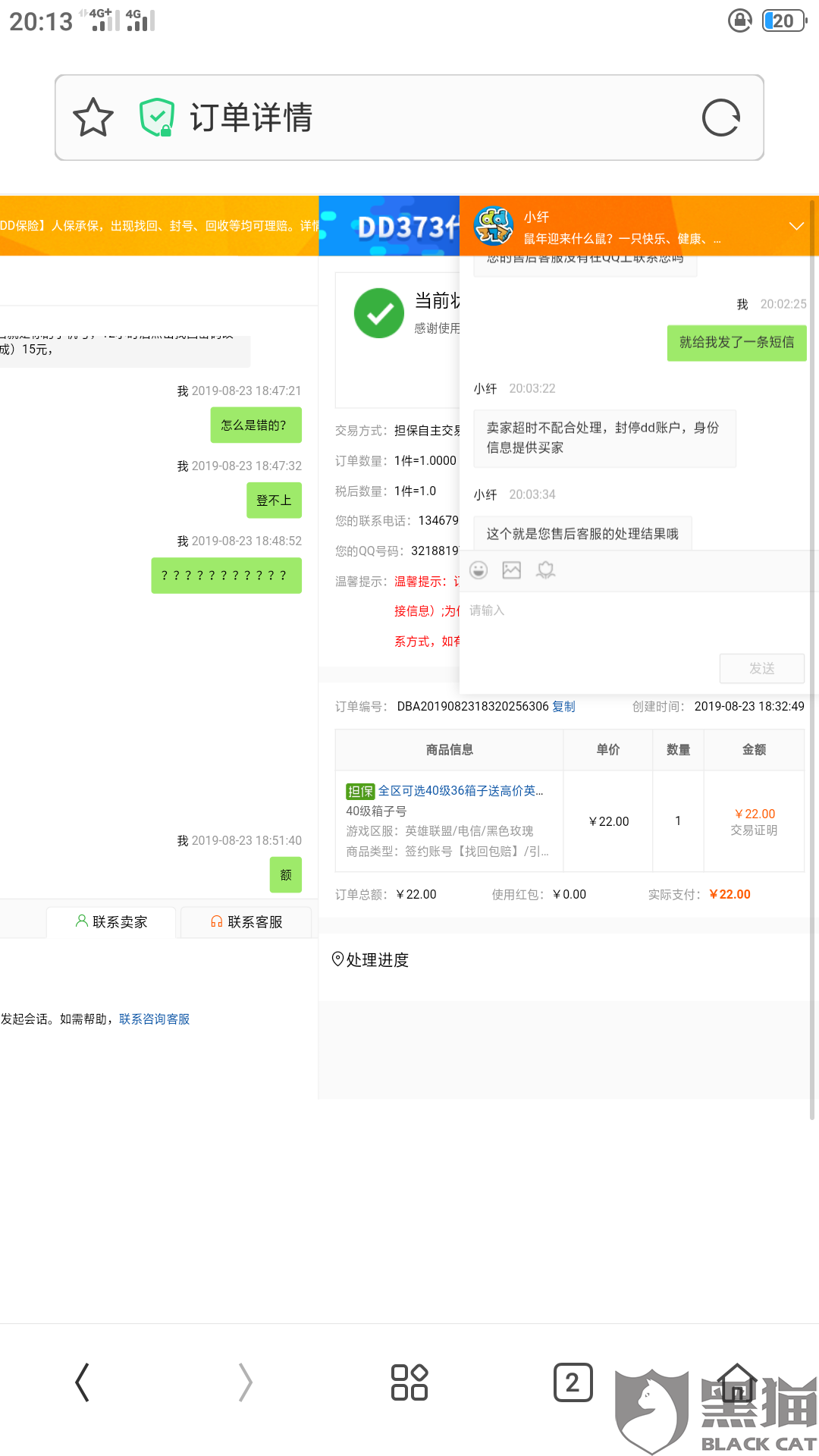Click the 发送 send button
Screen dimensions: 819x1456
click(x=762, y=668)
